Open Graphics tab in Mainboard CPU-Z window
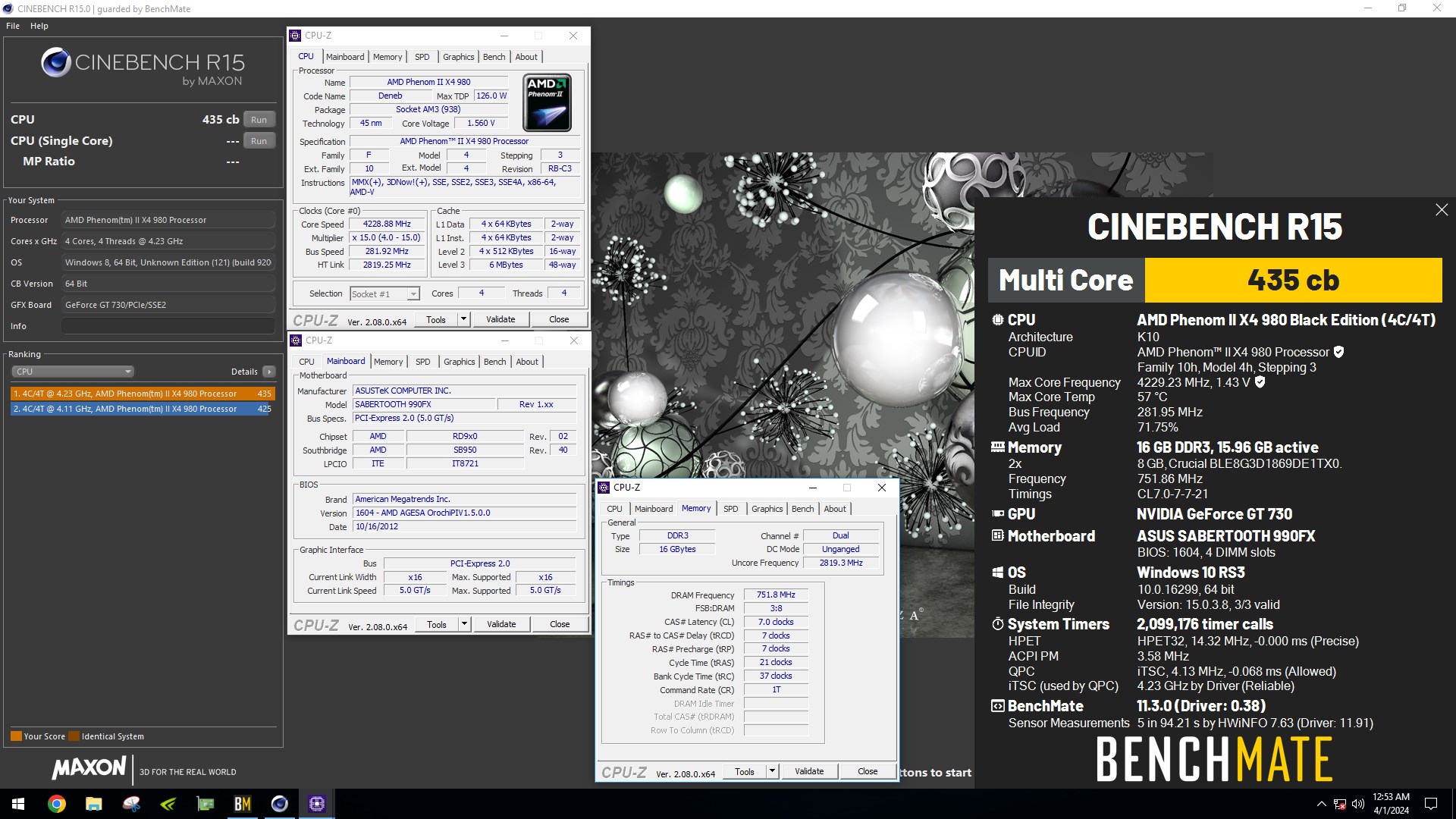 (x=460, y=362)
